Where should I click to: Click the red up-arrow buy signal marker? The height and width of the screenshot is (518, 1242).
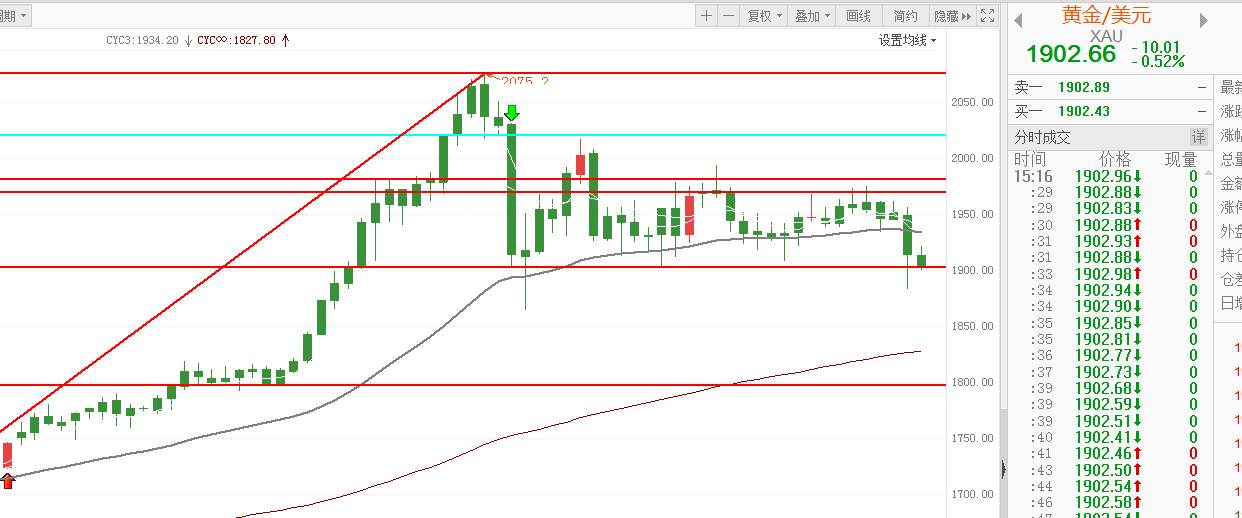click(x=8, y=482)
